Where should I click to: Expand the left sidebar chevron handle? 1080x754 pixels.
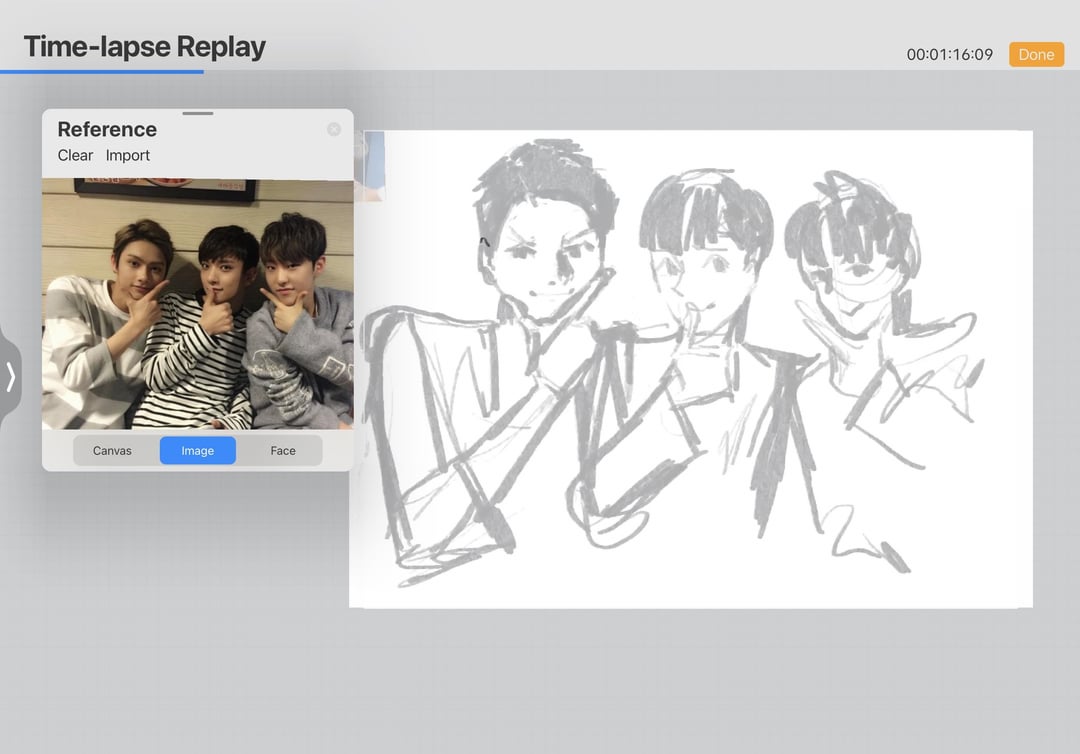pos(10,377)
